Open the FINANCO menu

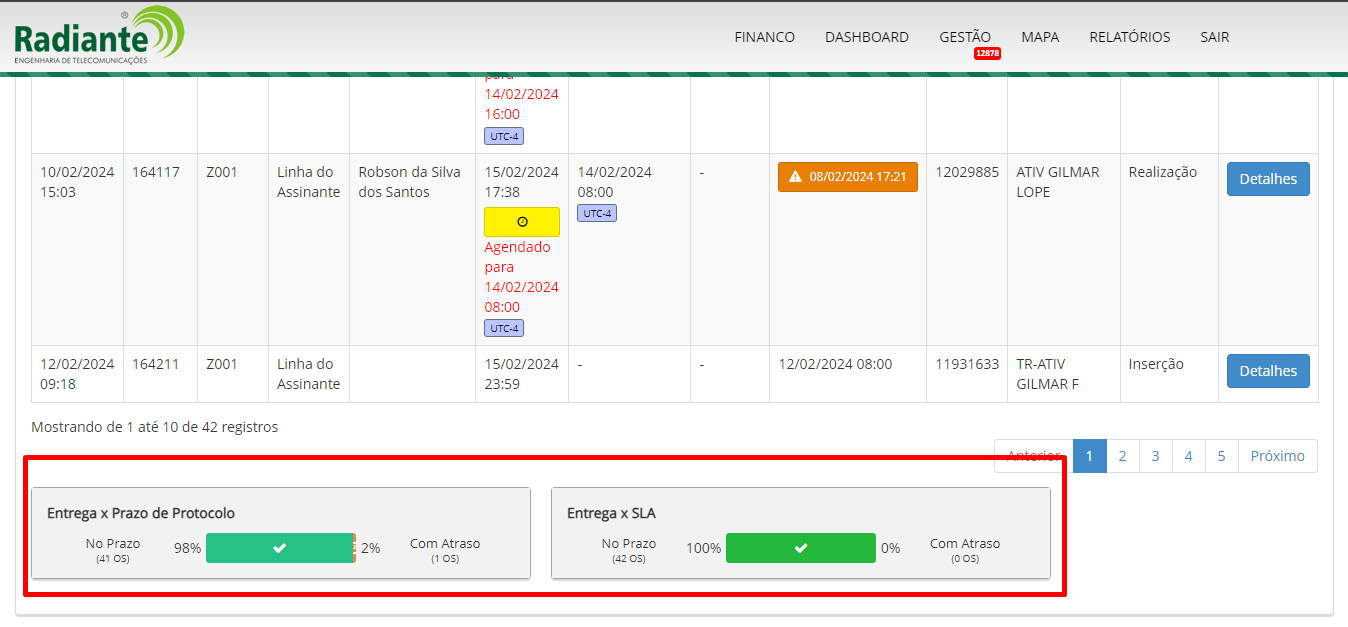[x=764, y=37]
